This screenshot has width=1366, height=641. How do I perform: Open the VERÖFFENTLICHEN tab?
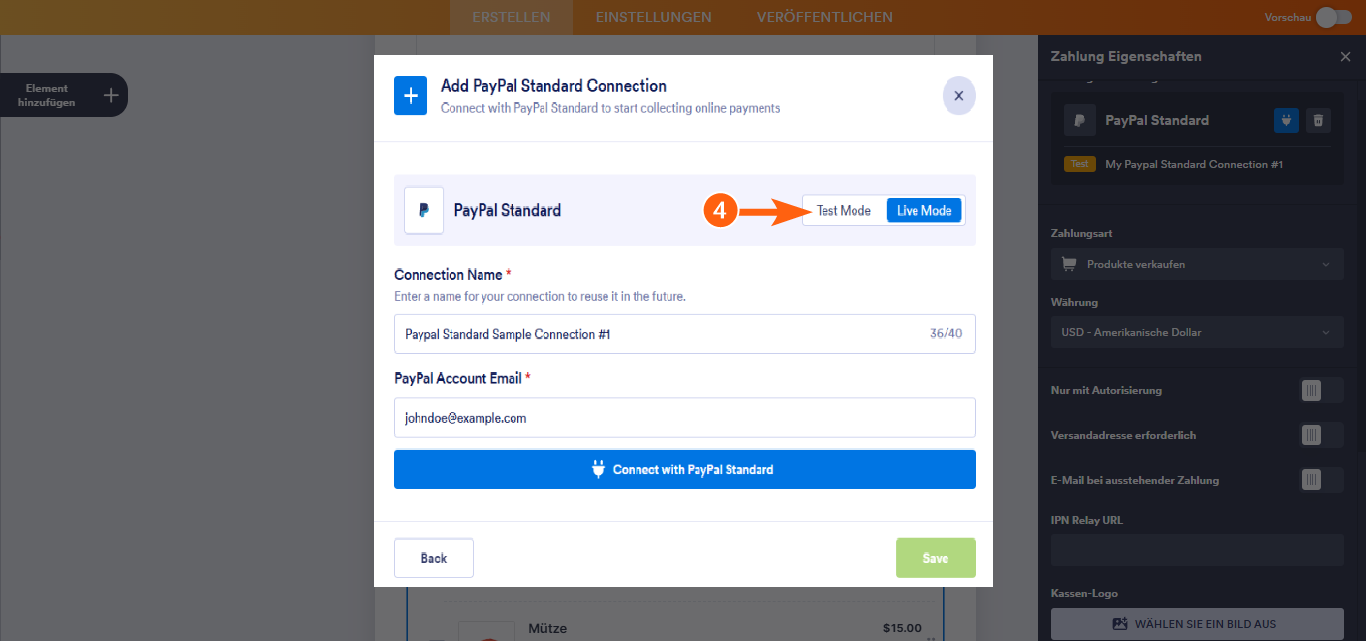pyautogui.click(x=824, y=17)
